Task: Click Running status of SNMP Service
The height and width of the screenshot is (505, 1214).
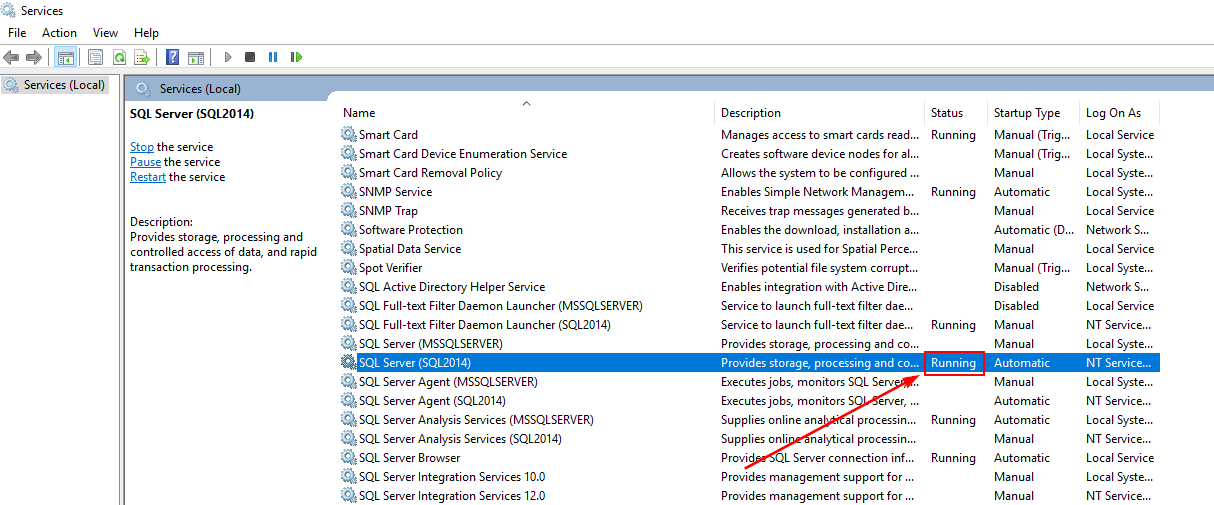Action: tap(953, 192)
